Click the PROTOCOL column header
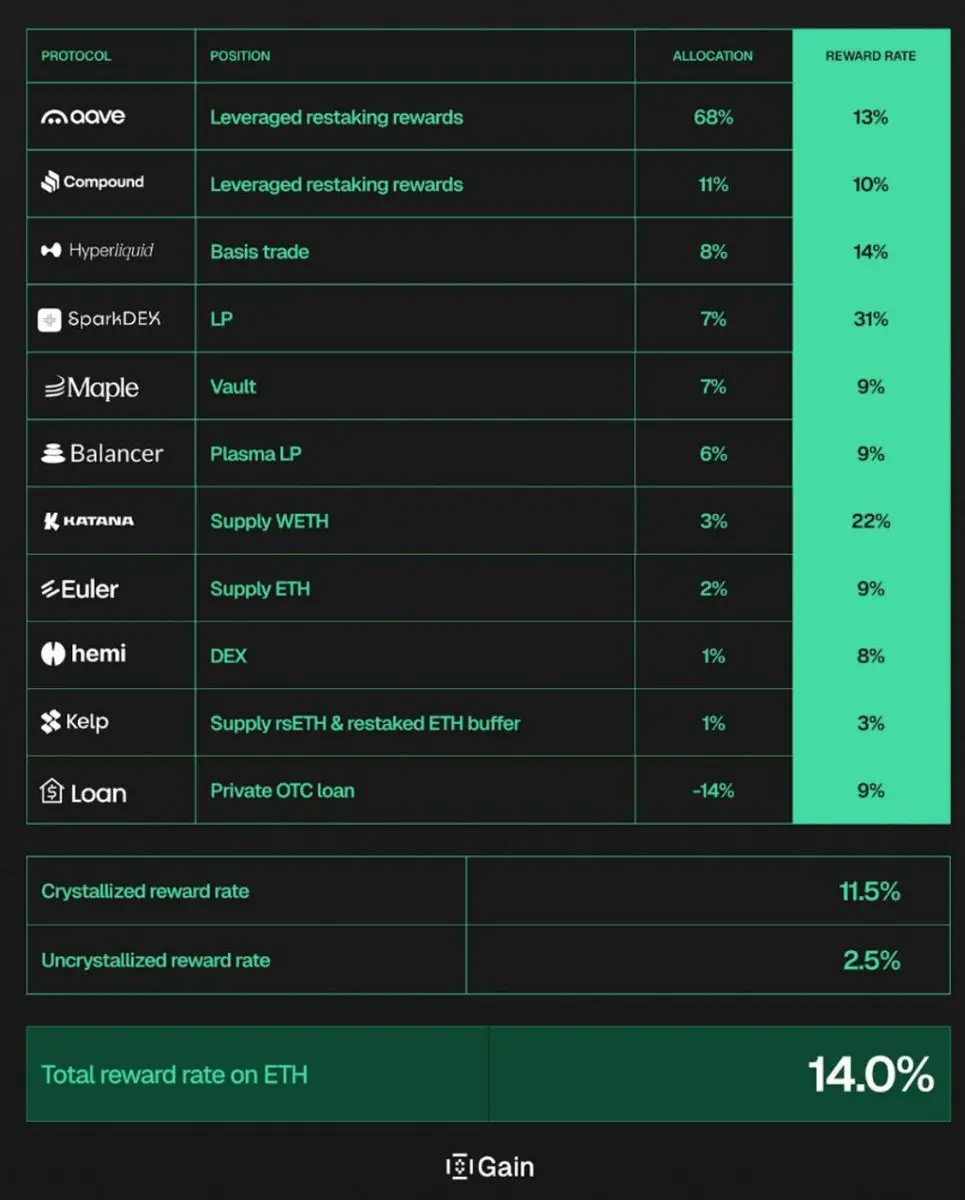Viewport: 965px width, 1200px height. click(76, 56)
